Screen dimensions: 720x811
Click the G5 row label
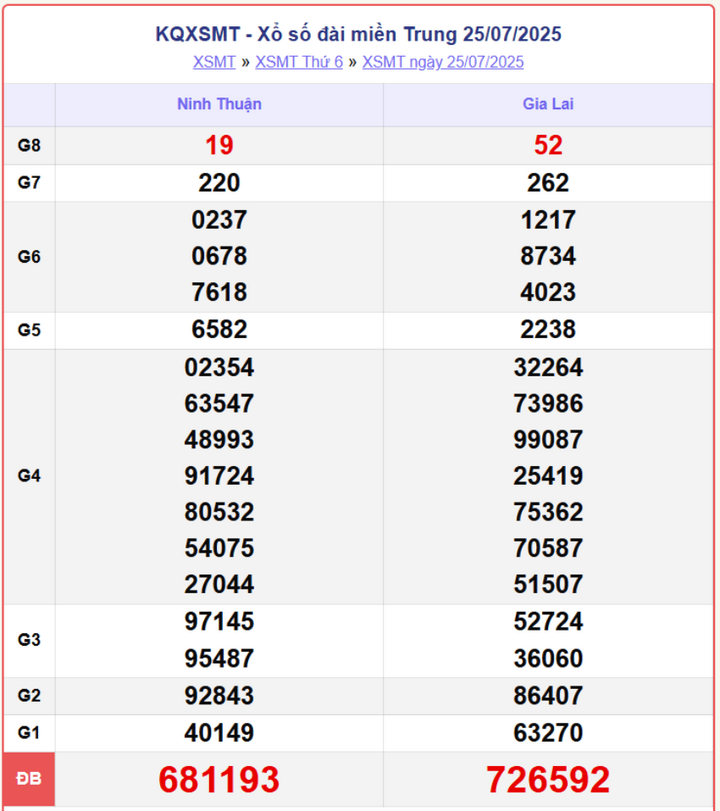coord(29,330)
